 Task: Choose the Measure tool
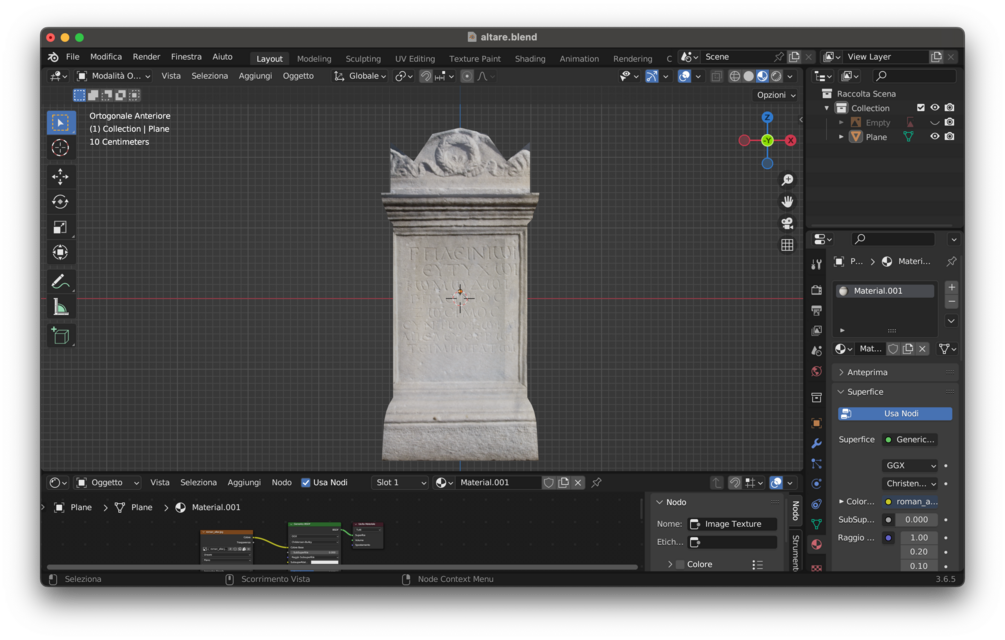coord(60,307)
